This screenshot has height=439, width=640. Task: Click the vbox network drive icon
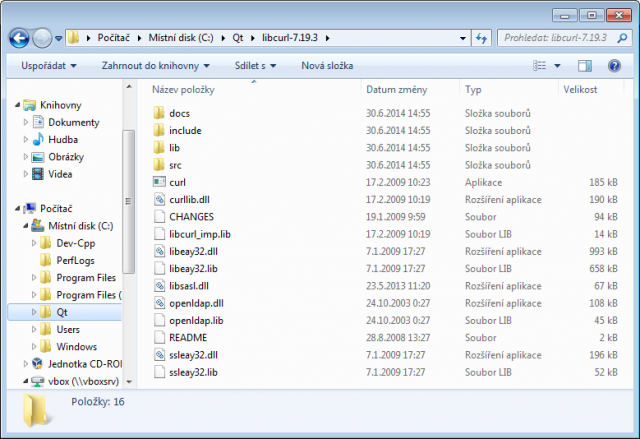(38, 381)
